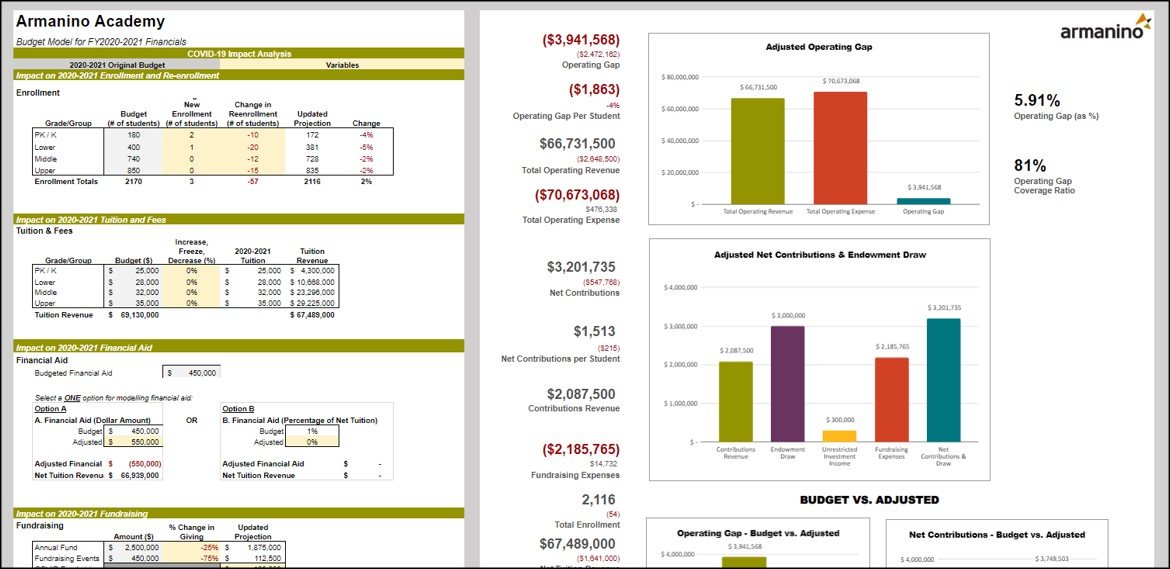
Task: Edit Fundraising Events change in giving -75%
Action: 191,558
